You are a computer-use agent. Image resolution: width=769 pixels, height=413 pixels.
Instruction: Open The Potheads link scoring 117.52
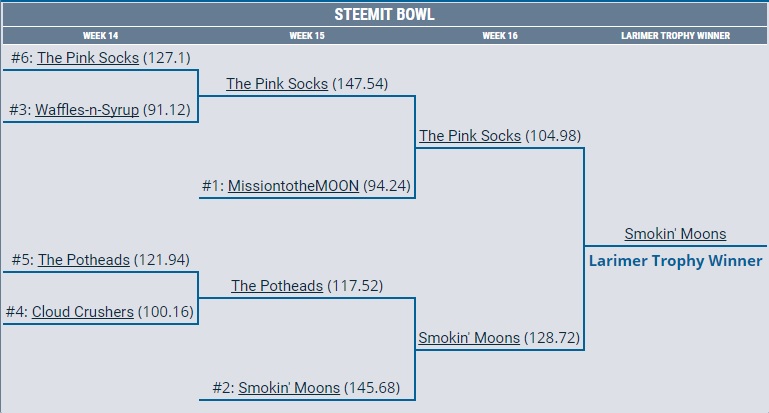pos(277,286)
